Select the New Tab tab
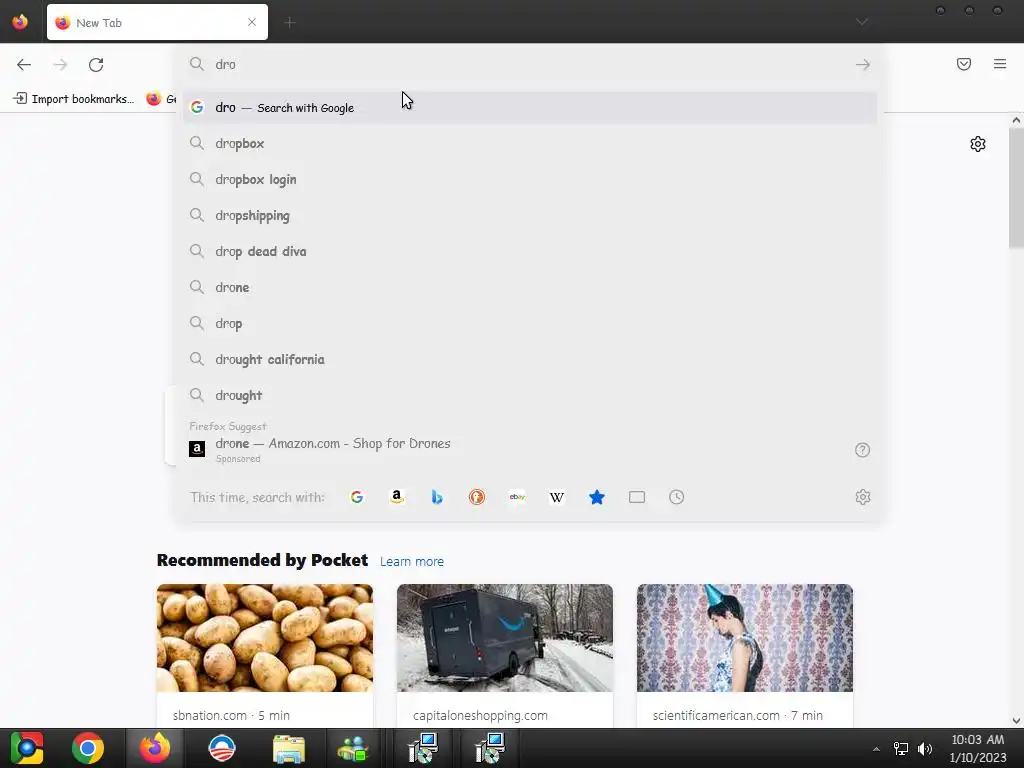This screenshot has width=1024, height=768. tap(157, 22)
